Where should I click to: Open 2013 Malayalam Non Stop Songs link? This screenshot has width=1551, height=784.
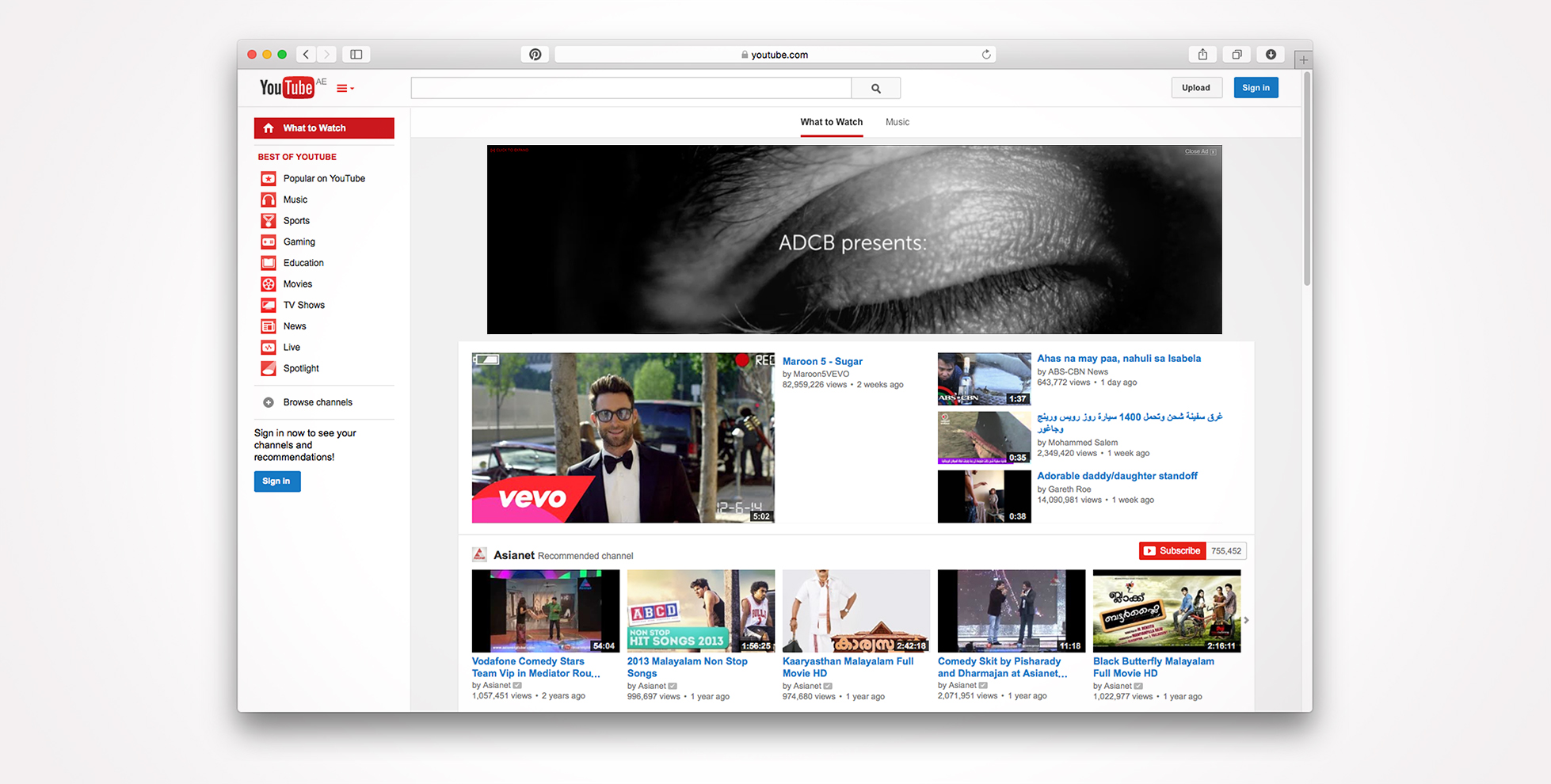688,668
